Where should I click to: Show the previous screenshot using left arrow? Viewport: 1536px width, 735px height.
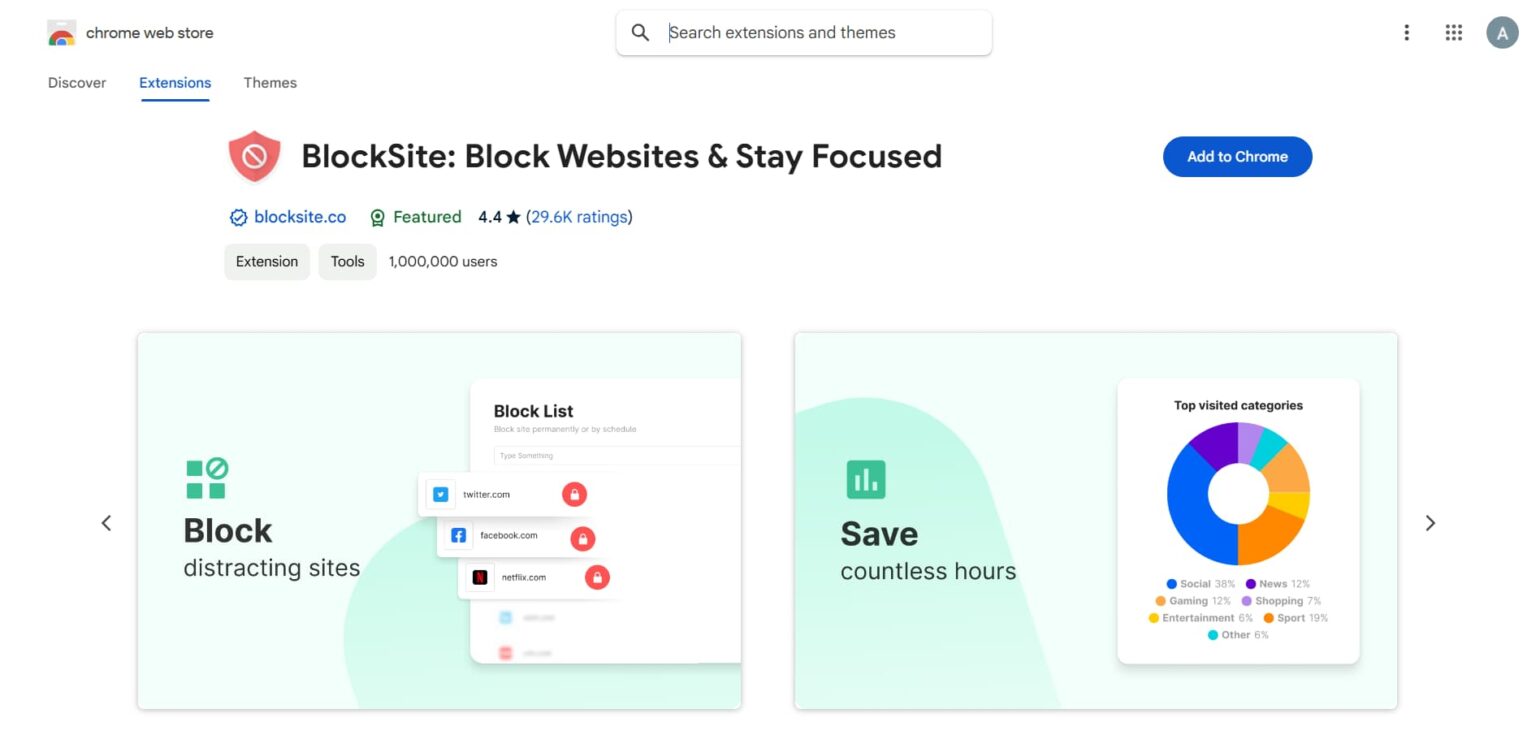(x=106, y=523)
